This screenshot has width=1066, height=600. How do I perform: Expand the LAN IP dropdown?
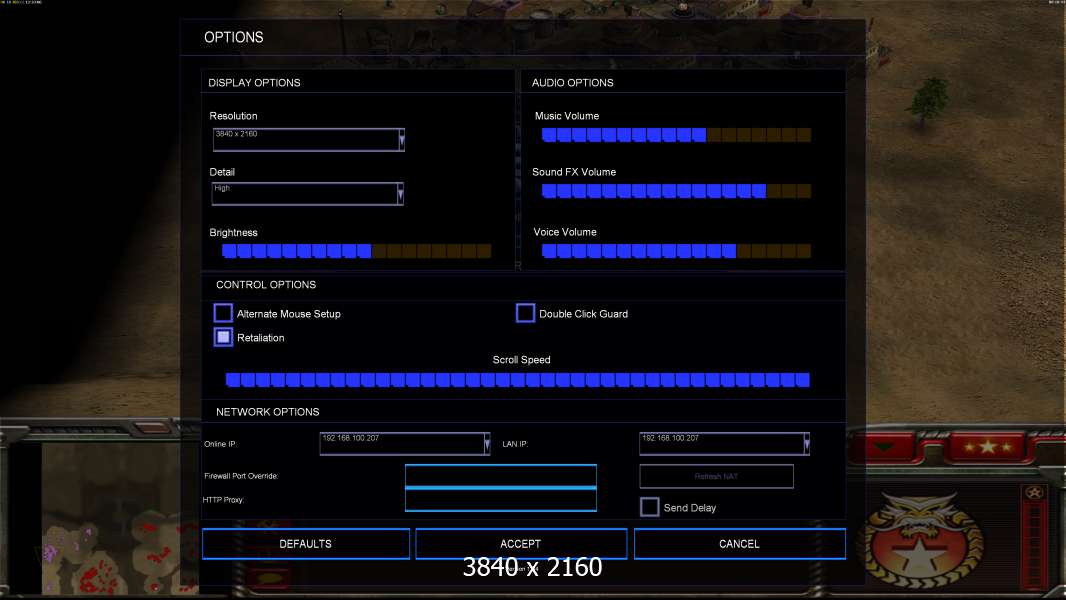(x=806, y=444)
